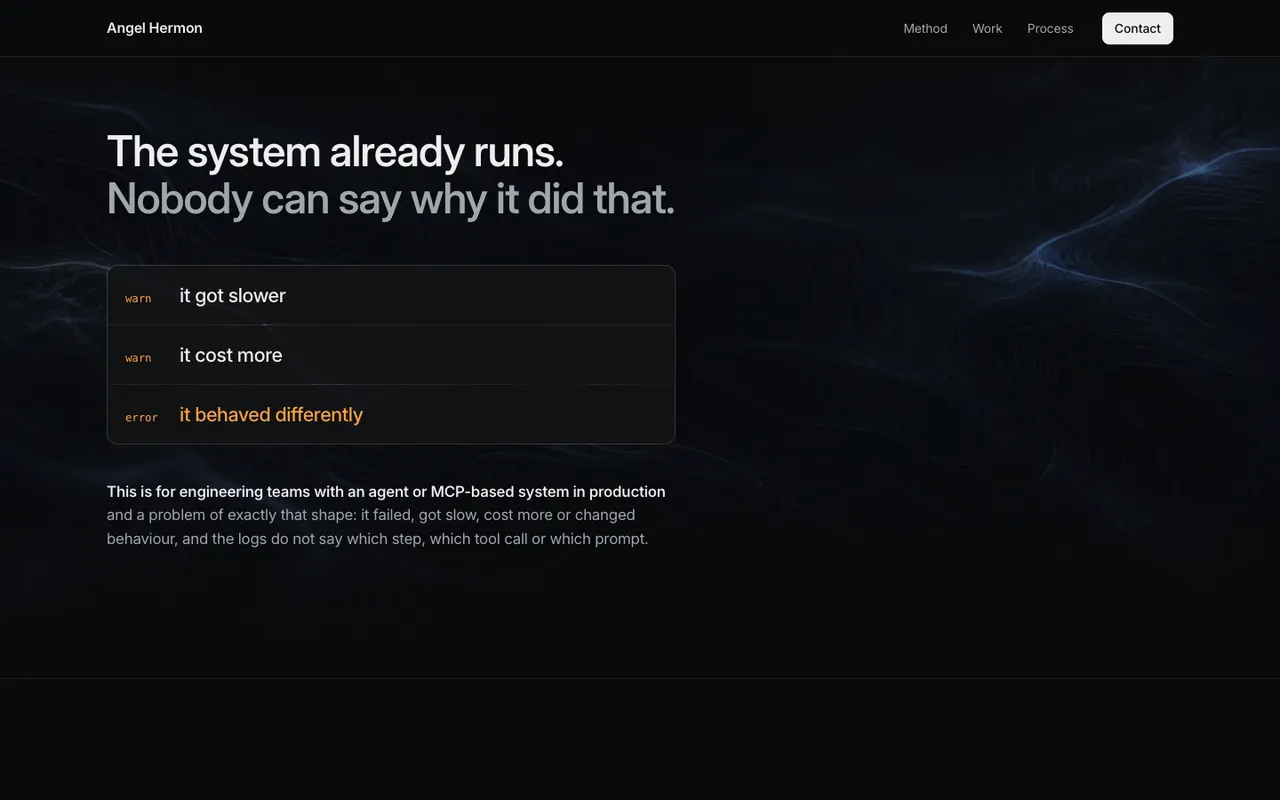The height and width of the screenshot is (800, 1280).
Task: Click the word 'Nobody' in the heading
Action: (179, 198)
